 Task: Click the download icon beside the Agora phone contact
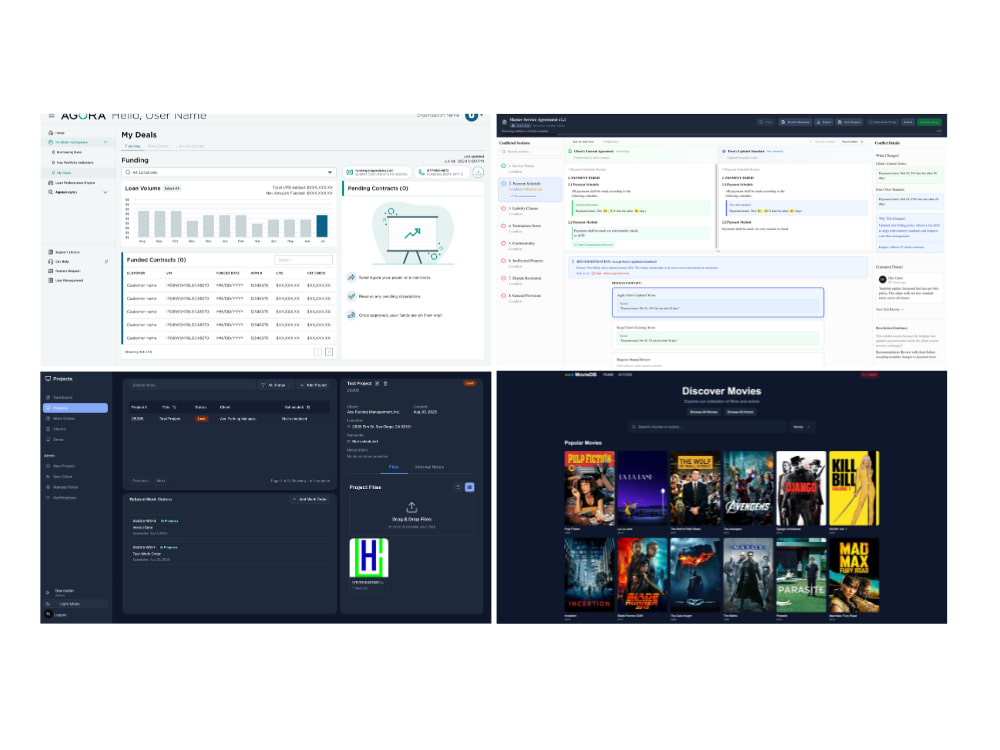pos(478,172)
